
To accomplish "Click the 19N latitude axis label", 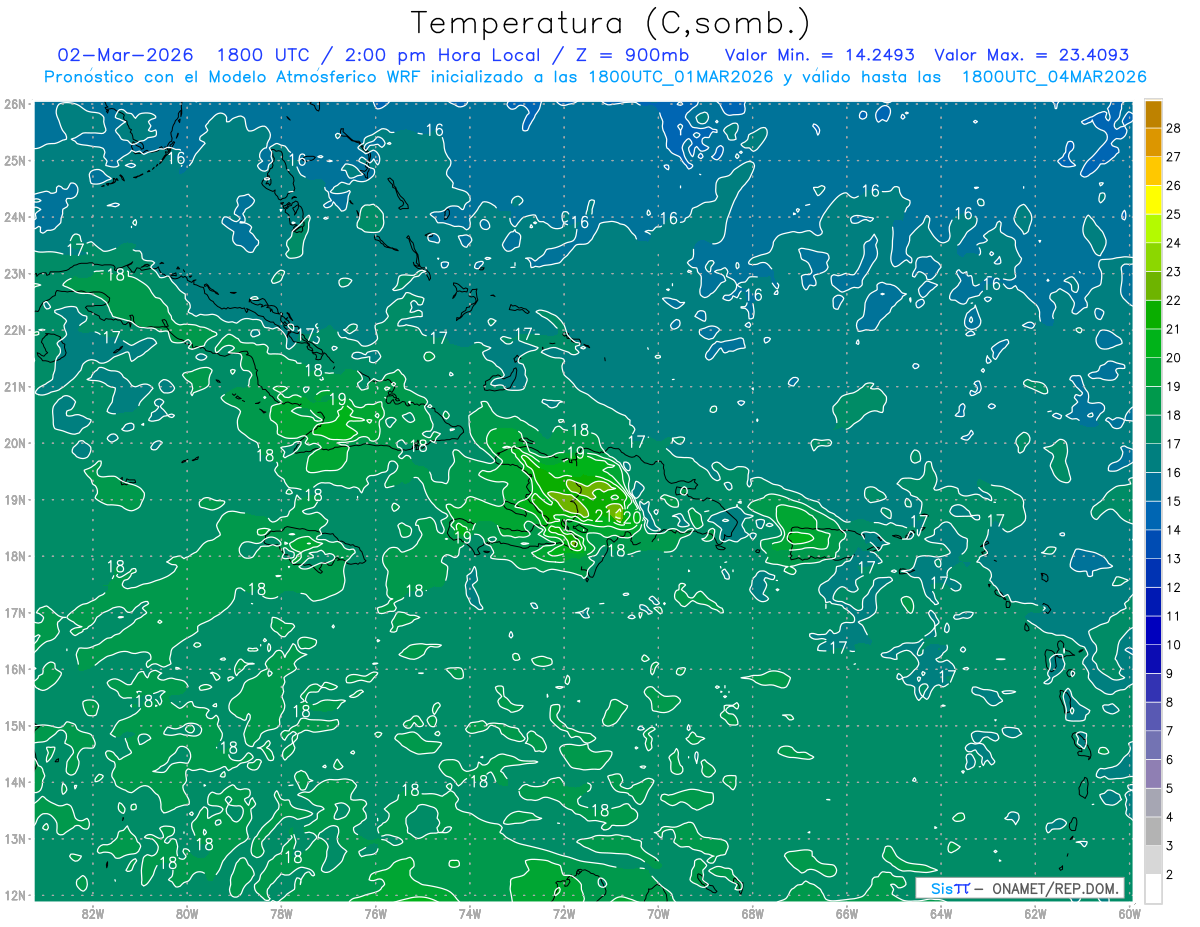I will click(x=14, y=500).
